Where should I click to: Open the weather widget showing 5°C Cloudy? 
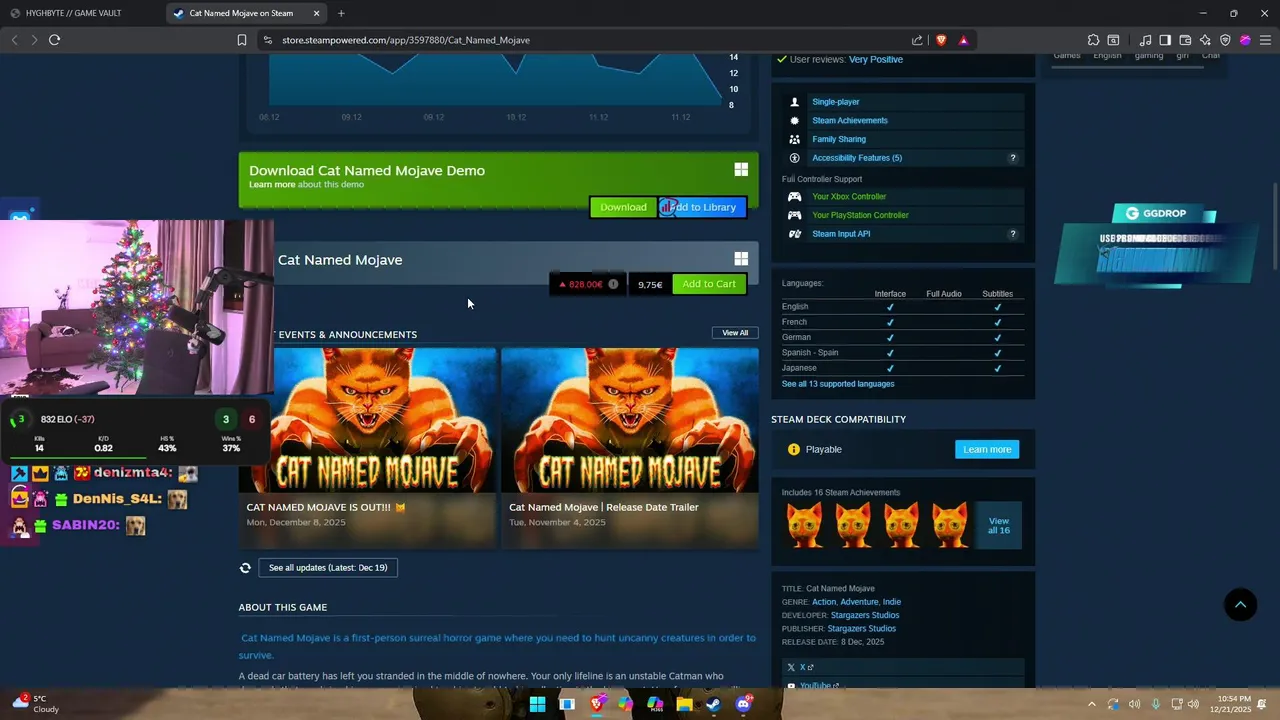[x=38, y=704]
